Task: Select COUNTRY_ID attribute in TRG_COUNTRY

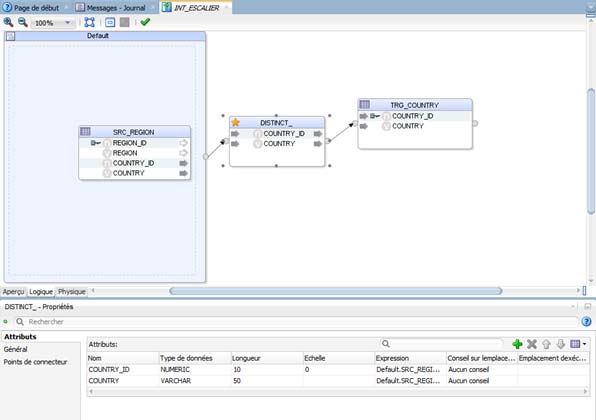Action: 412,116
